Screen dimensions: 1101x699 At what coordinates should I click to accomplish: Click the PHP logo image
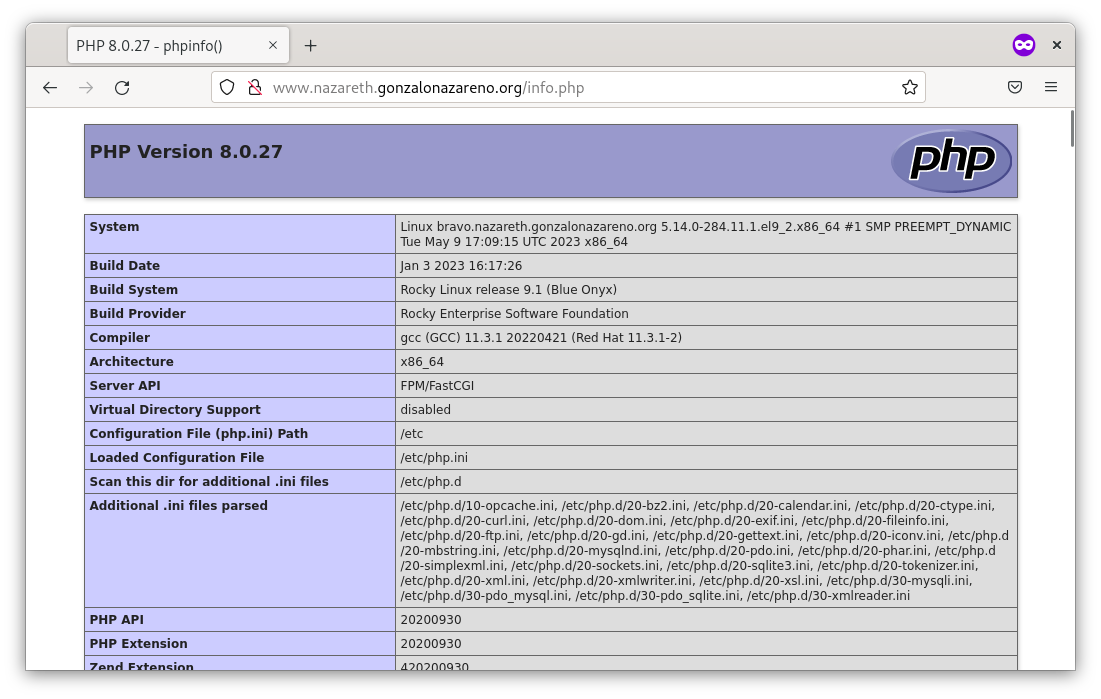[x=951, y=161]
